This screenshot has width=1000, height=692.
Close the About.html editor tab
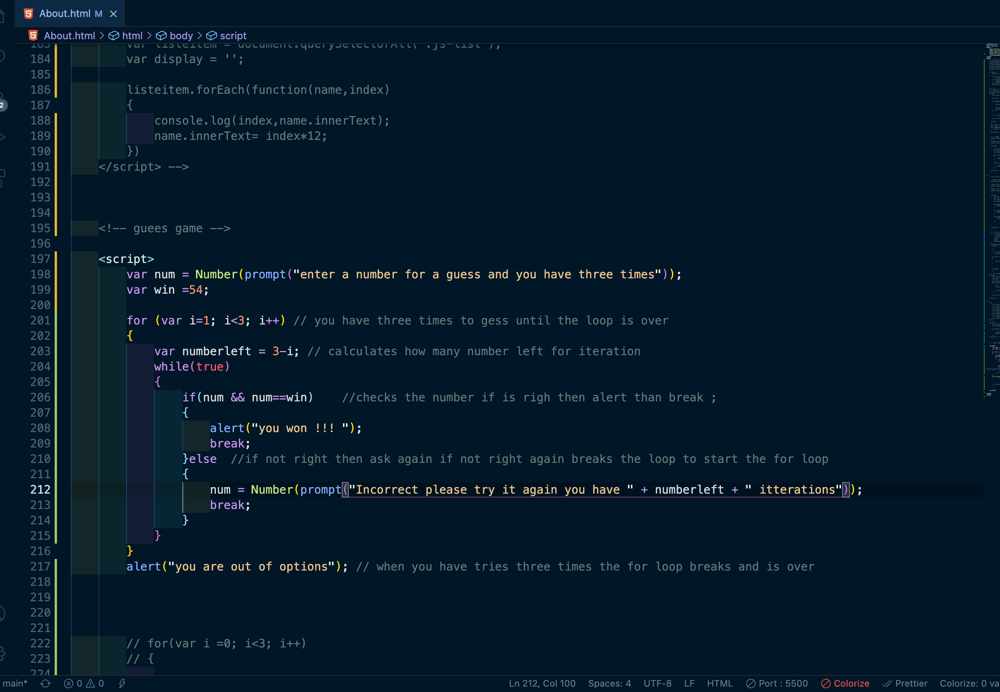[113, 13]
